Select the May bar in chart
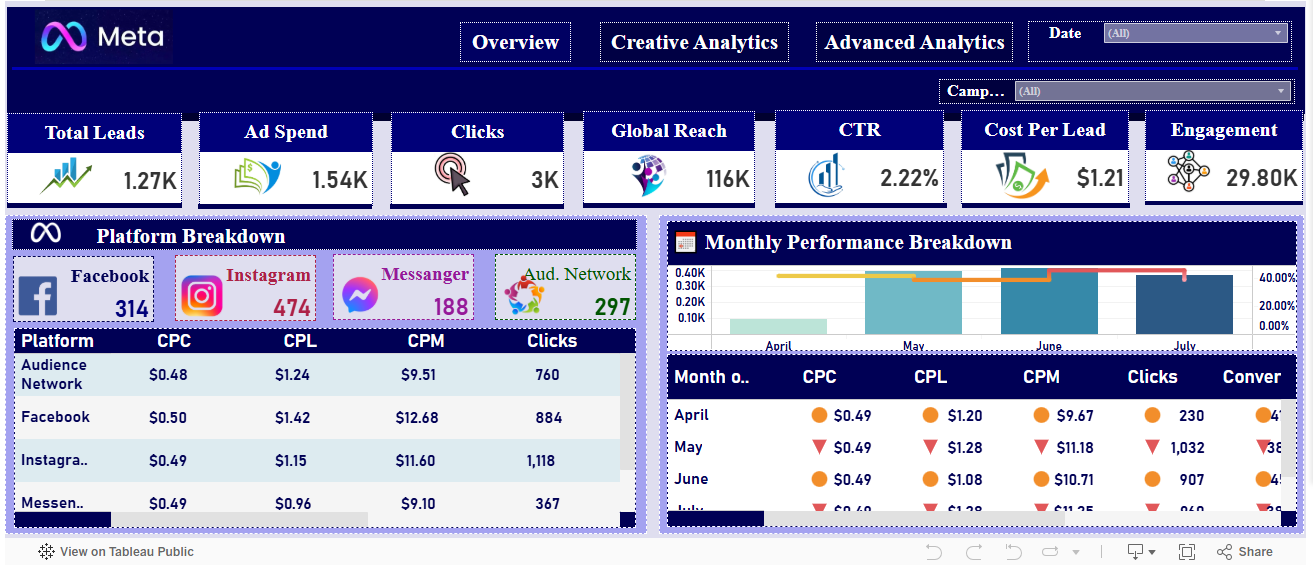 913,302
